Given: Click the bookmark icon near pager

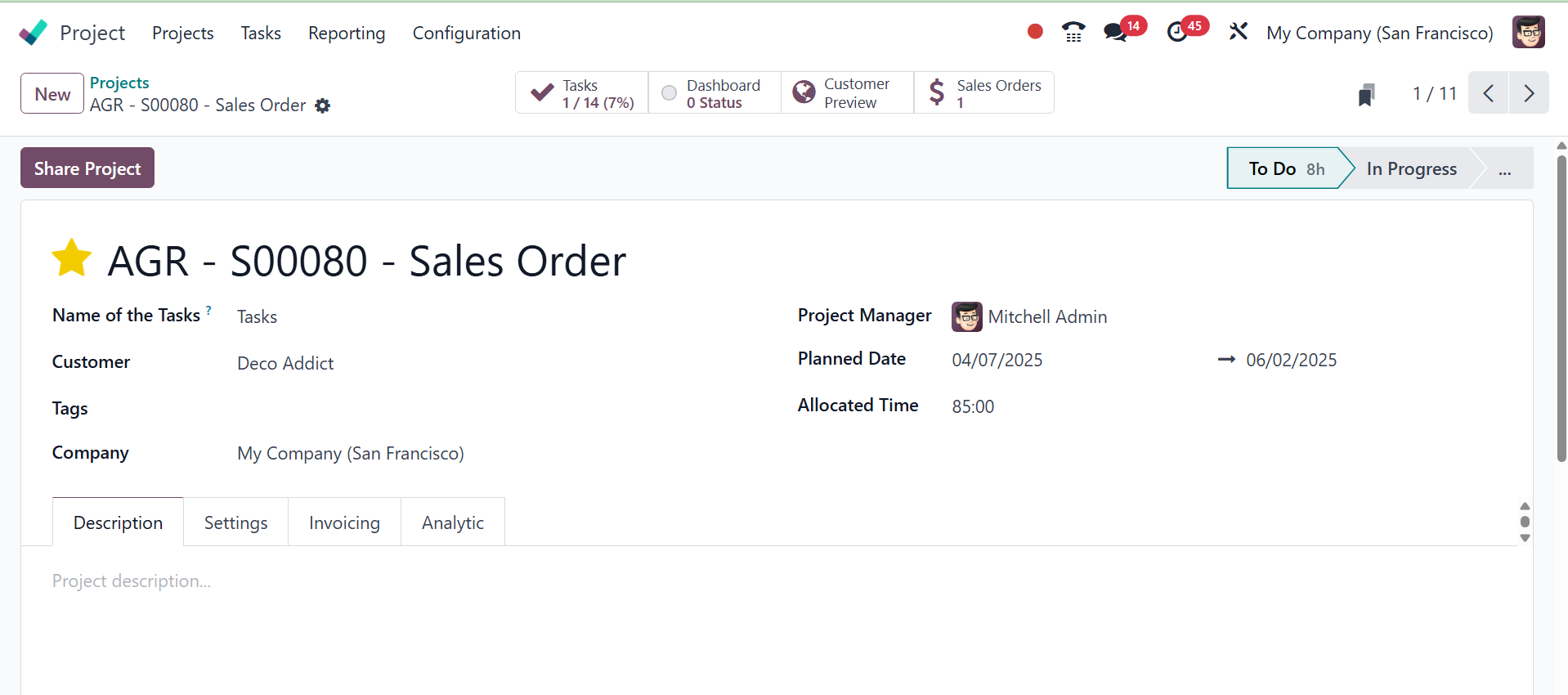Looking at the screenshot, I should pos(1366,95).
